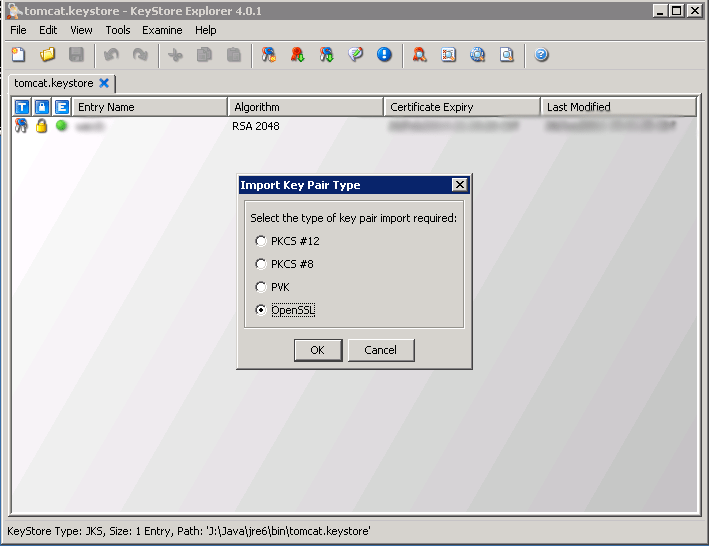Click the Paste clipboard icon
709x546 pixels.
click(x=233, y=55)
